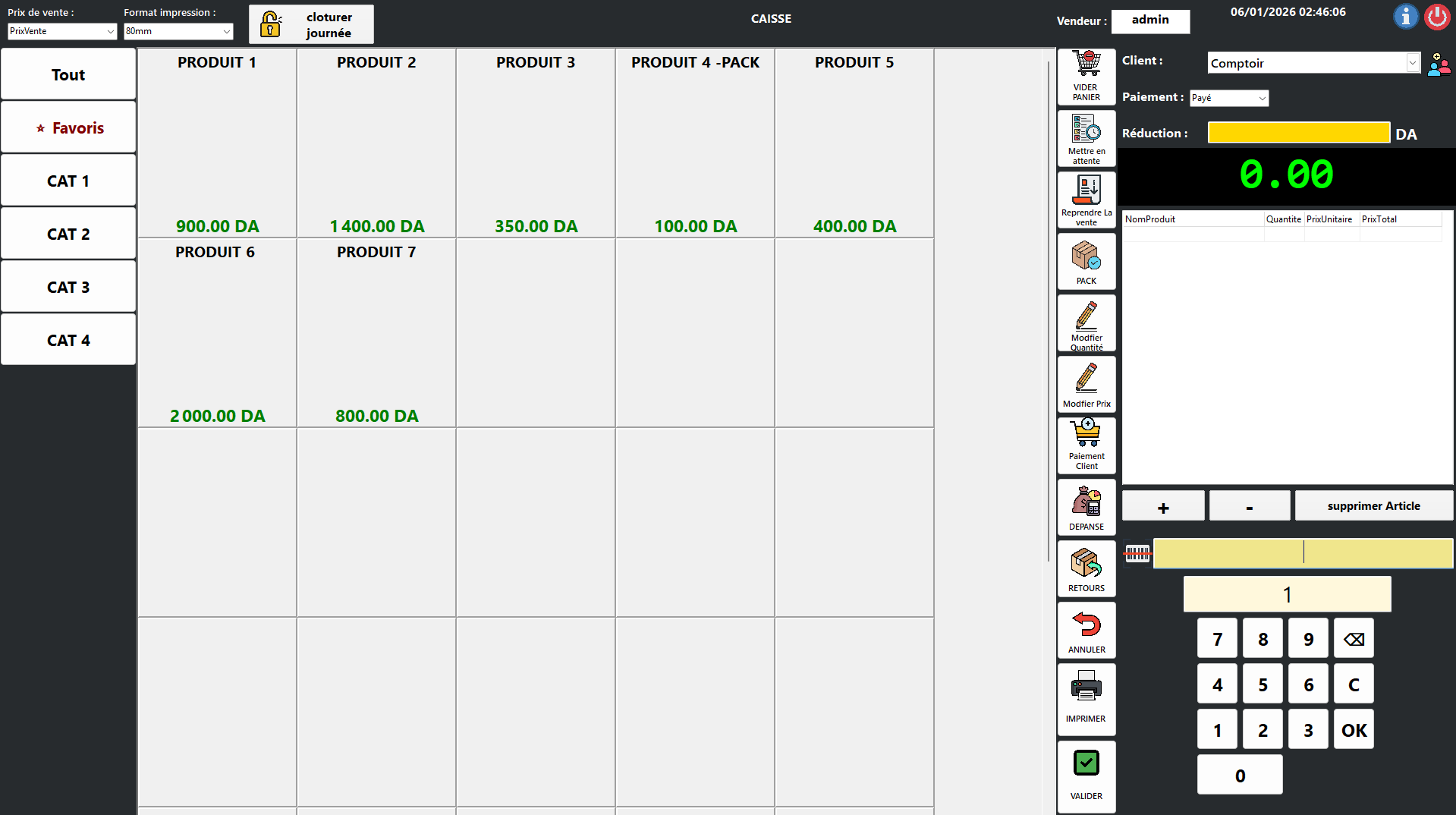The height and width of the screenshot is (815, 1456).
Task: Expand the Prix de vente dropdown
Action: pyautogui.click(x=110, y=31)
